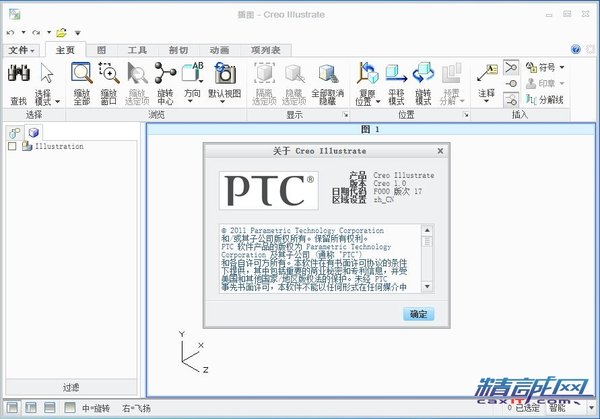Viewport: 600px width, 419px height.
Task: Activate 旋转模式 rotate mode
Action: 423,73
